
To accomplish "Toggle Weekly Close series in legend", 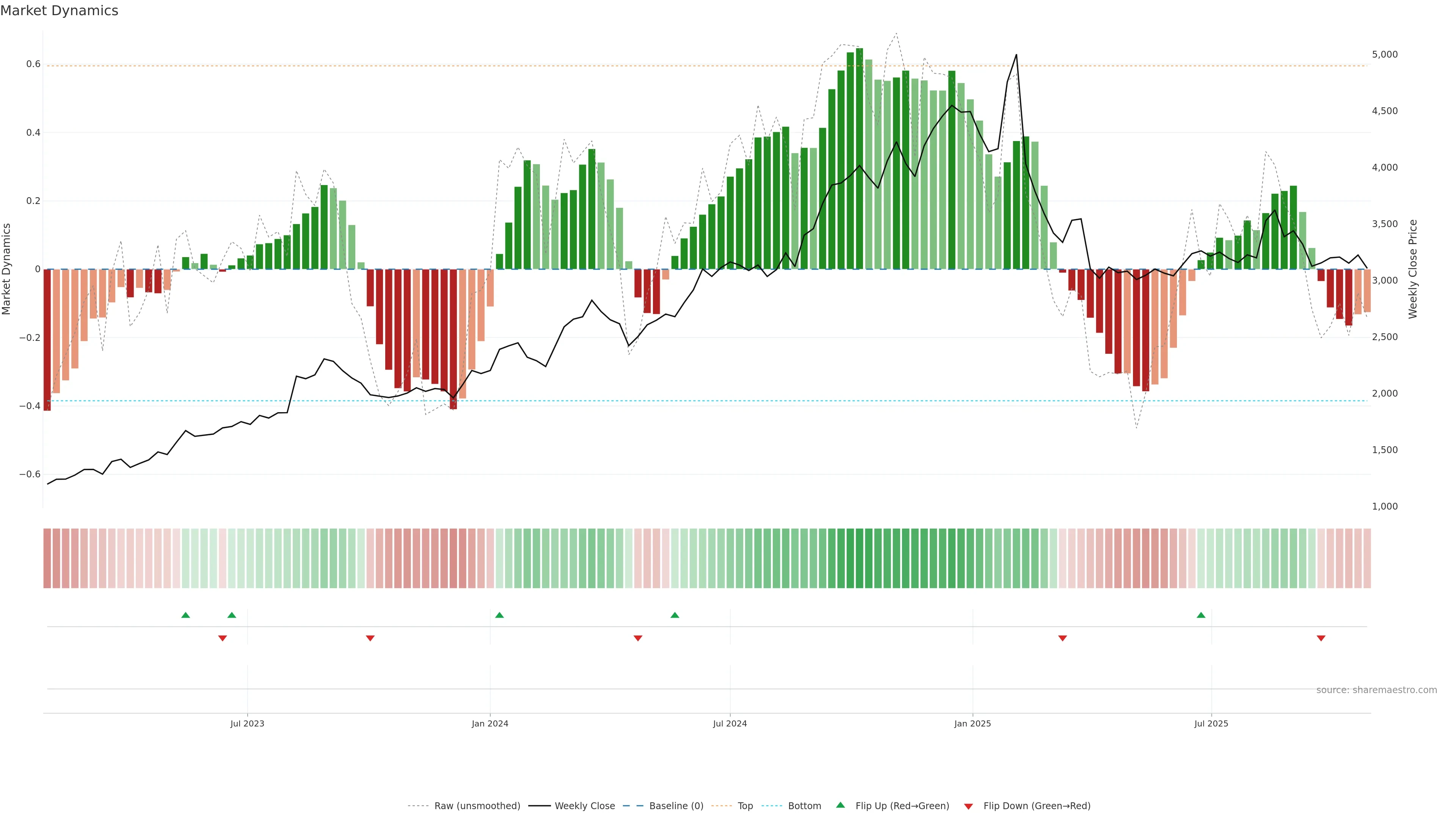I will click(584, 806).
